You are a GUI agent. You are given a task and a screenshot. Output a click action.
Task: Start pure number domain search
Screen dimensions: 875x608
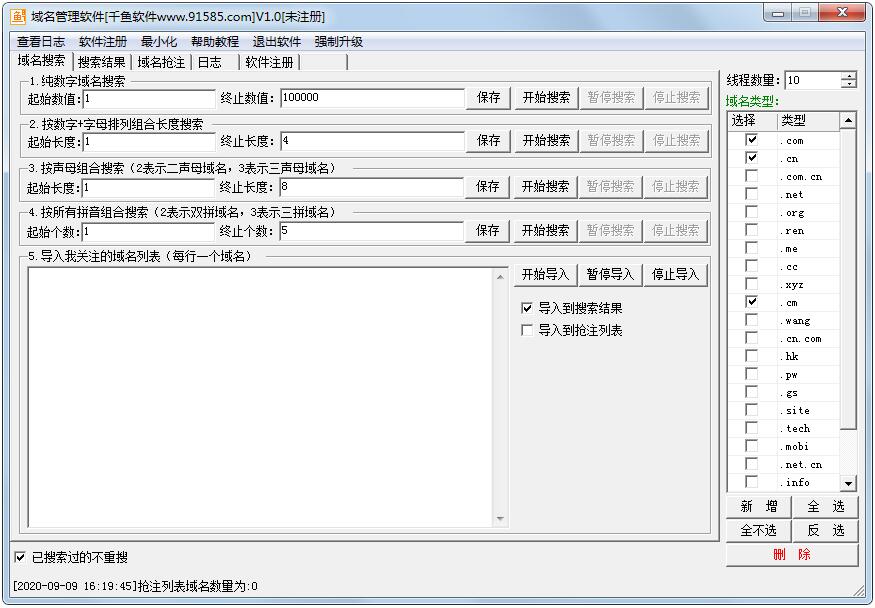coord(546,98)
